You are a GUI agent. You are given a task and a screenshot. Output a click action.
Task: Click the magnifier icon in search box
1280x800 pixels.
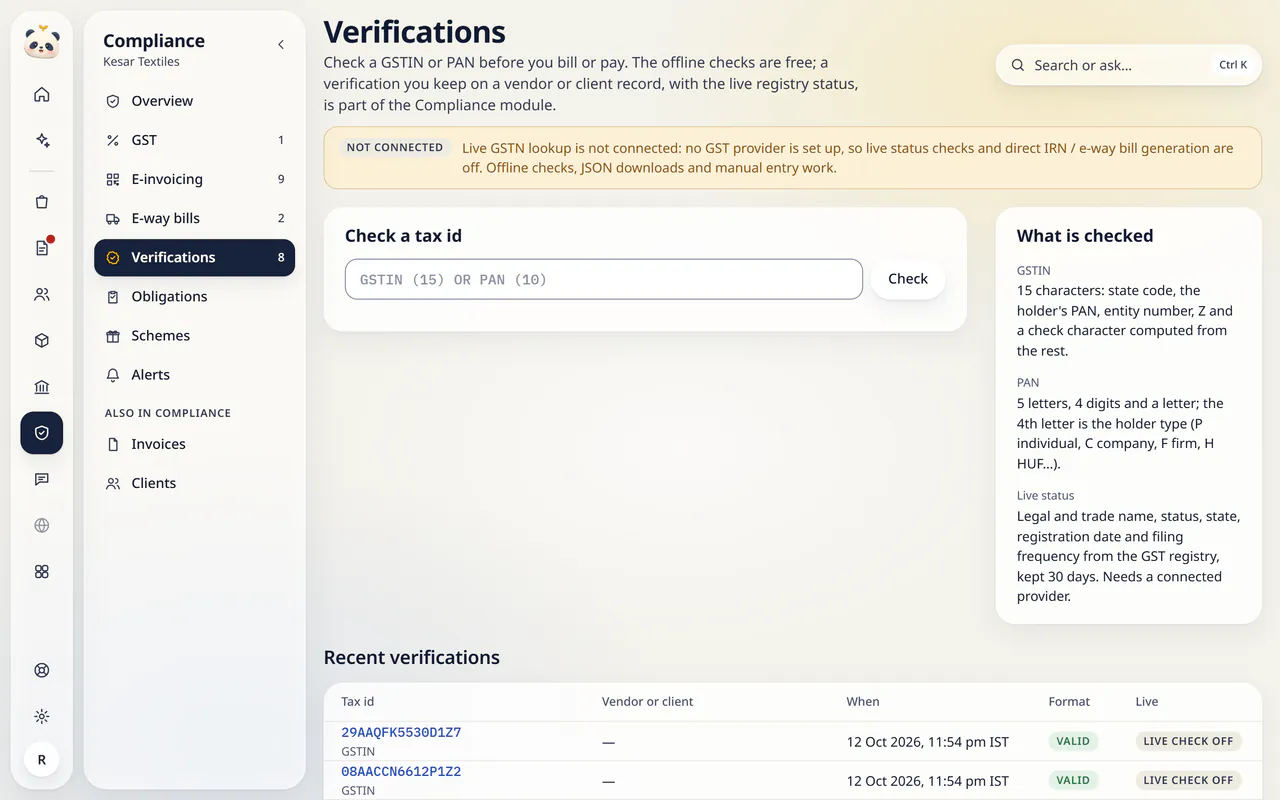tap(1018, 65)
